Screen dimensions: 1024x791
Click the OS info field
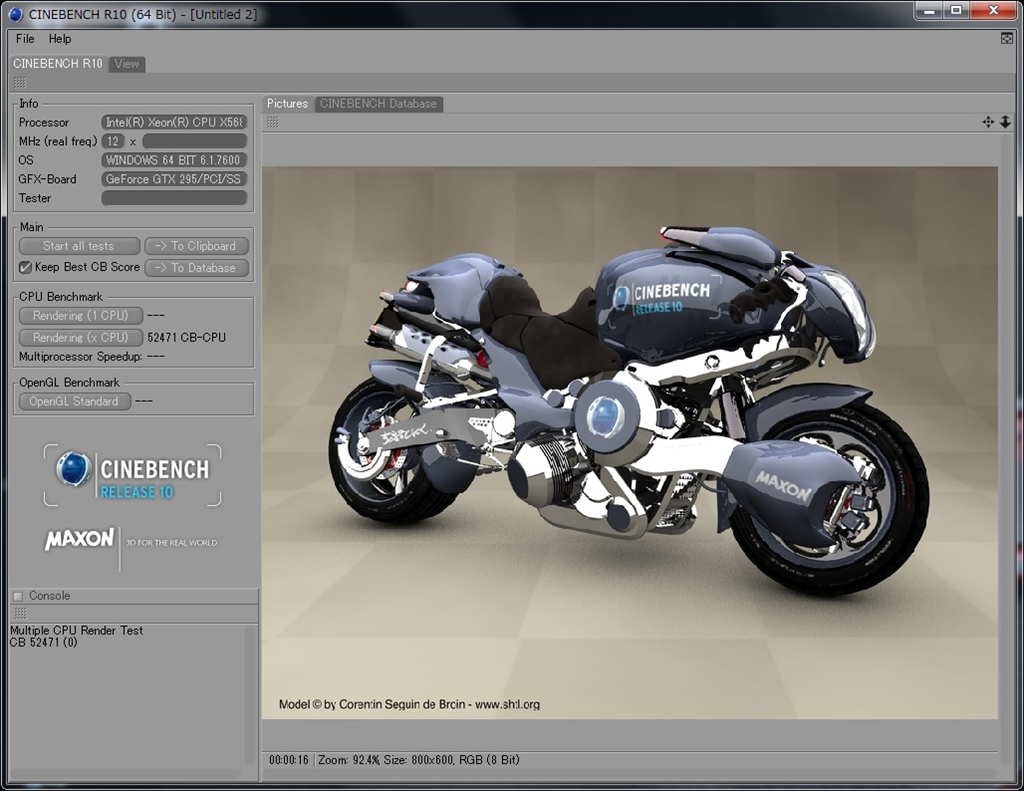(x=174, y=160)
